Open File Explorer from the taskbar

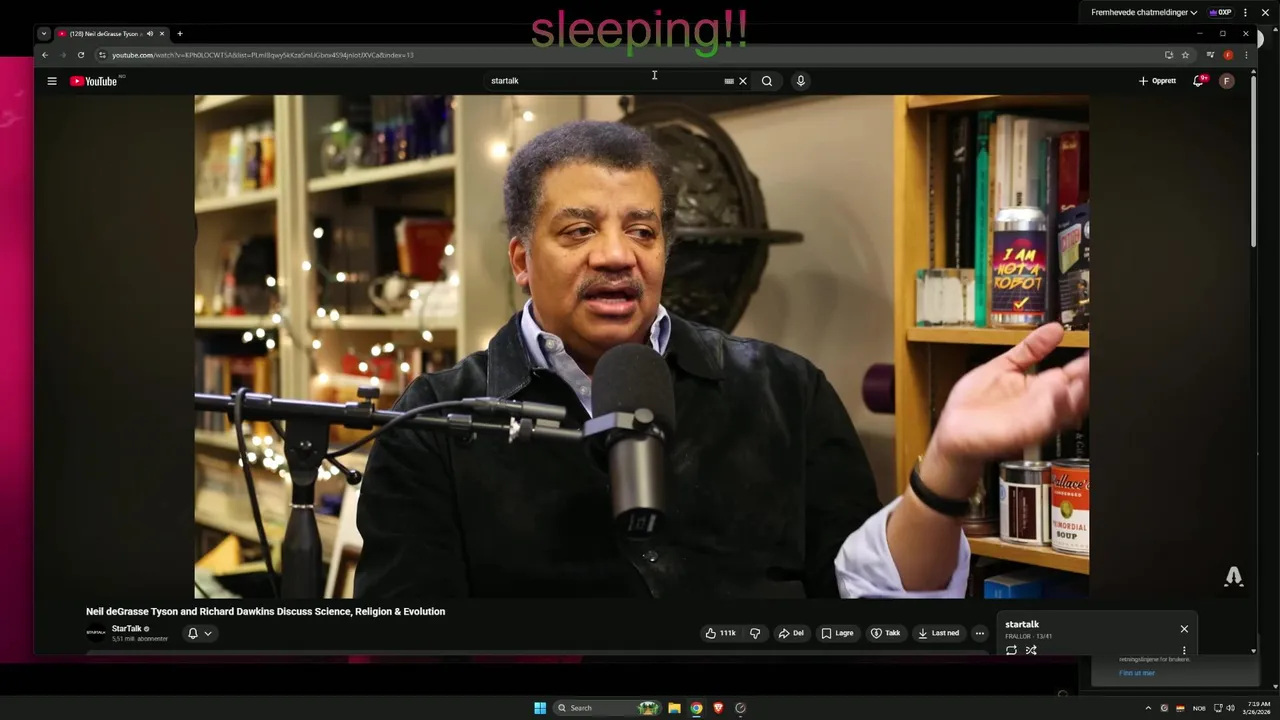(x=674, y=708)
